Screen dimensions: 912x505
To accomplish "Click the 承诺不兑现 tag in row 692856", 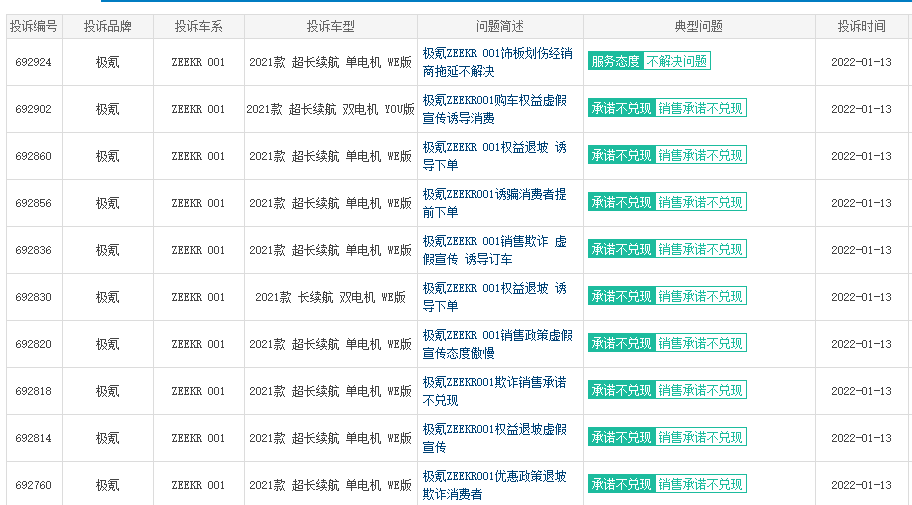I will point(621,202).
